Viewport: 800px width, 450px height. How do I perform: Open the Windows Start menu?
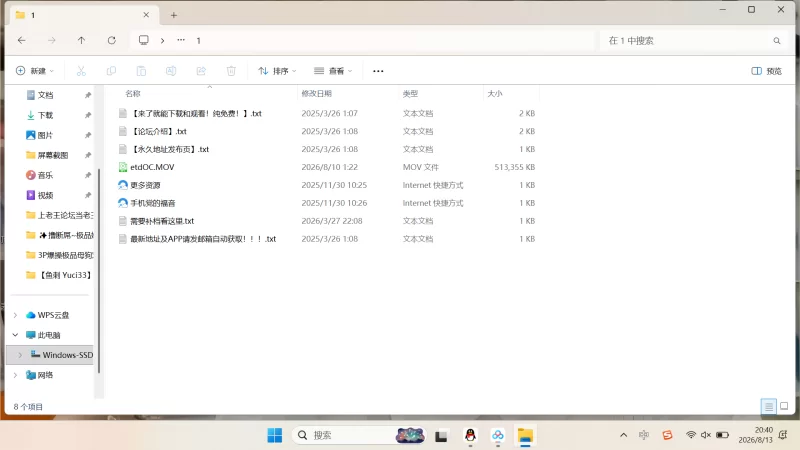click(274, 435)
